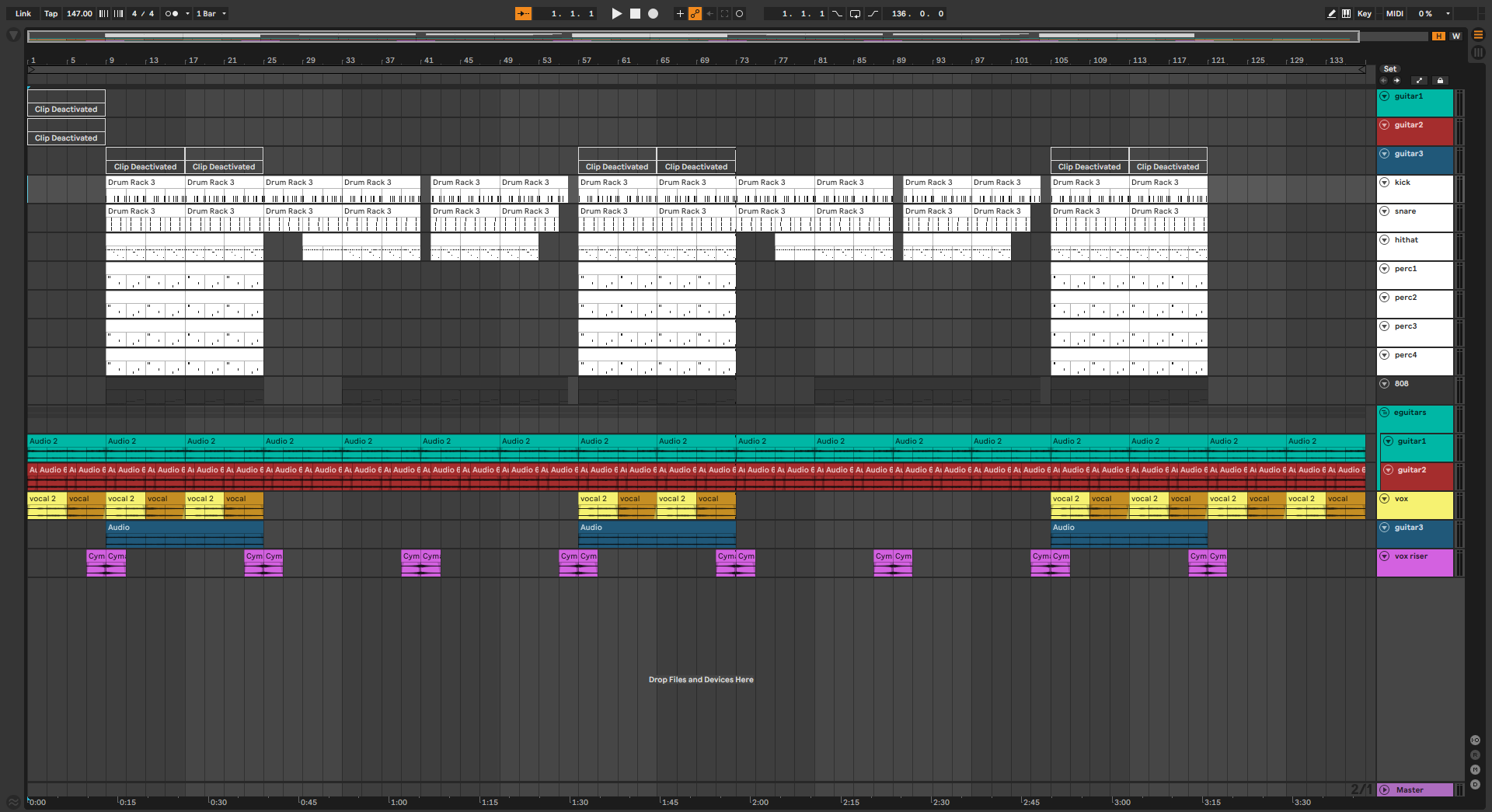
Task: Toggle the Automation Arm icon
Action: coord(695,13)
